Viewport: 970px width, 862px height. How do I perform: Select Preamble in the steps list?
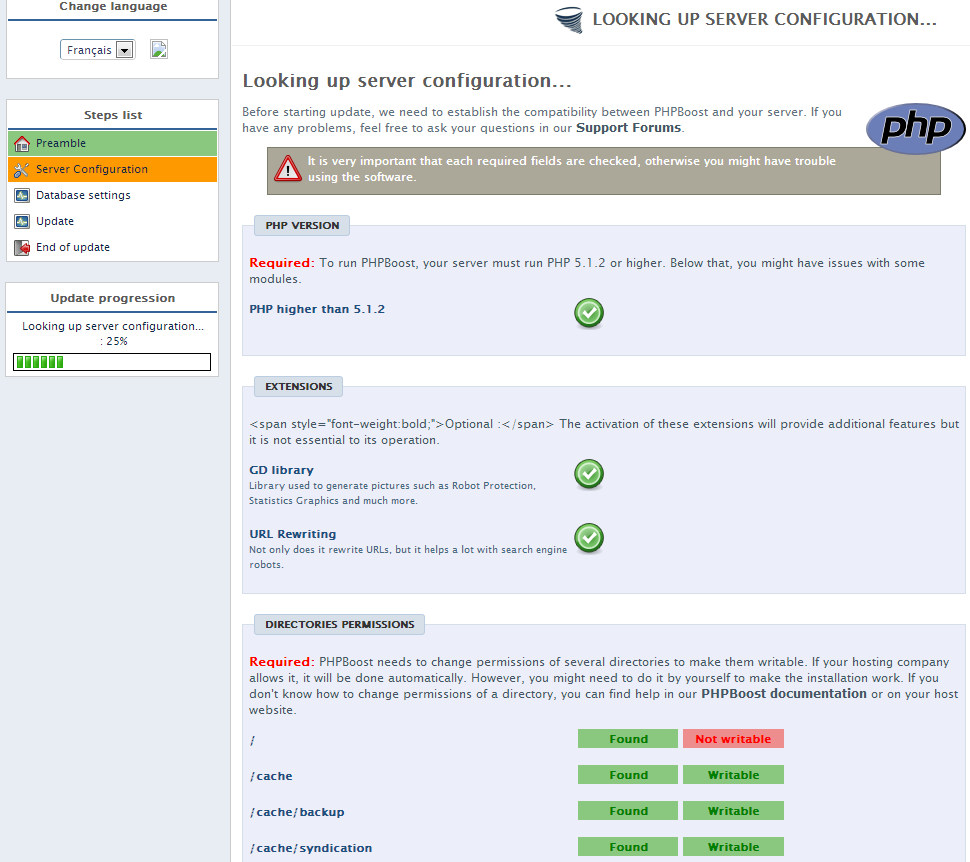pyautogui.click(x=61, y=143)
